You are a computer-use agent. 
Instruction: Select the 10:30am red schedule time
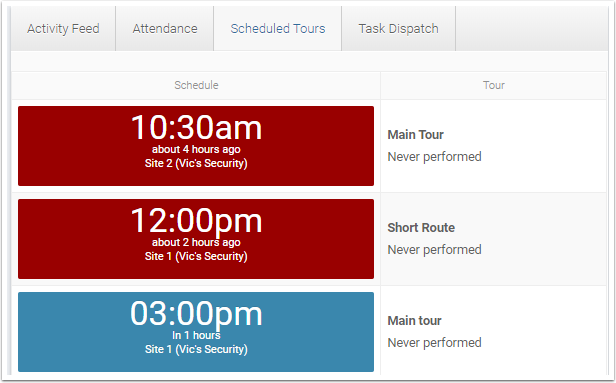coord(196,127)
